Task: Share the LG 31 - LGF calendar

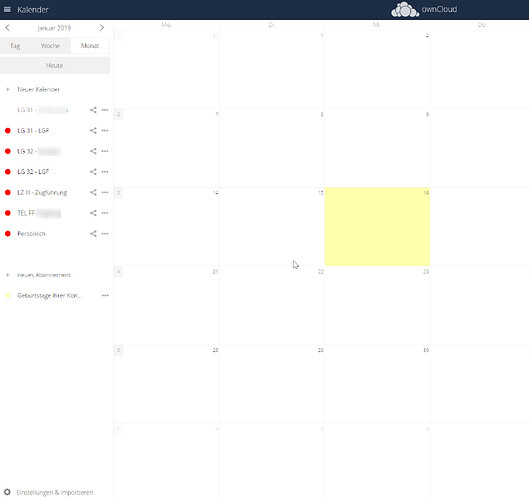Action: coord(93,131)
